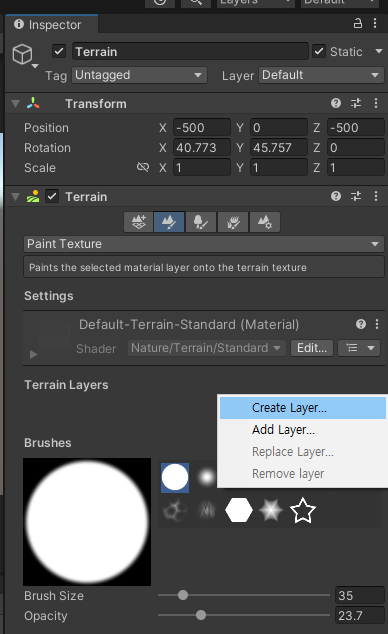Choose Add Layer... from the menu
This screenshot has width=388, height=634.
[x=303, y=429]
